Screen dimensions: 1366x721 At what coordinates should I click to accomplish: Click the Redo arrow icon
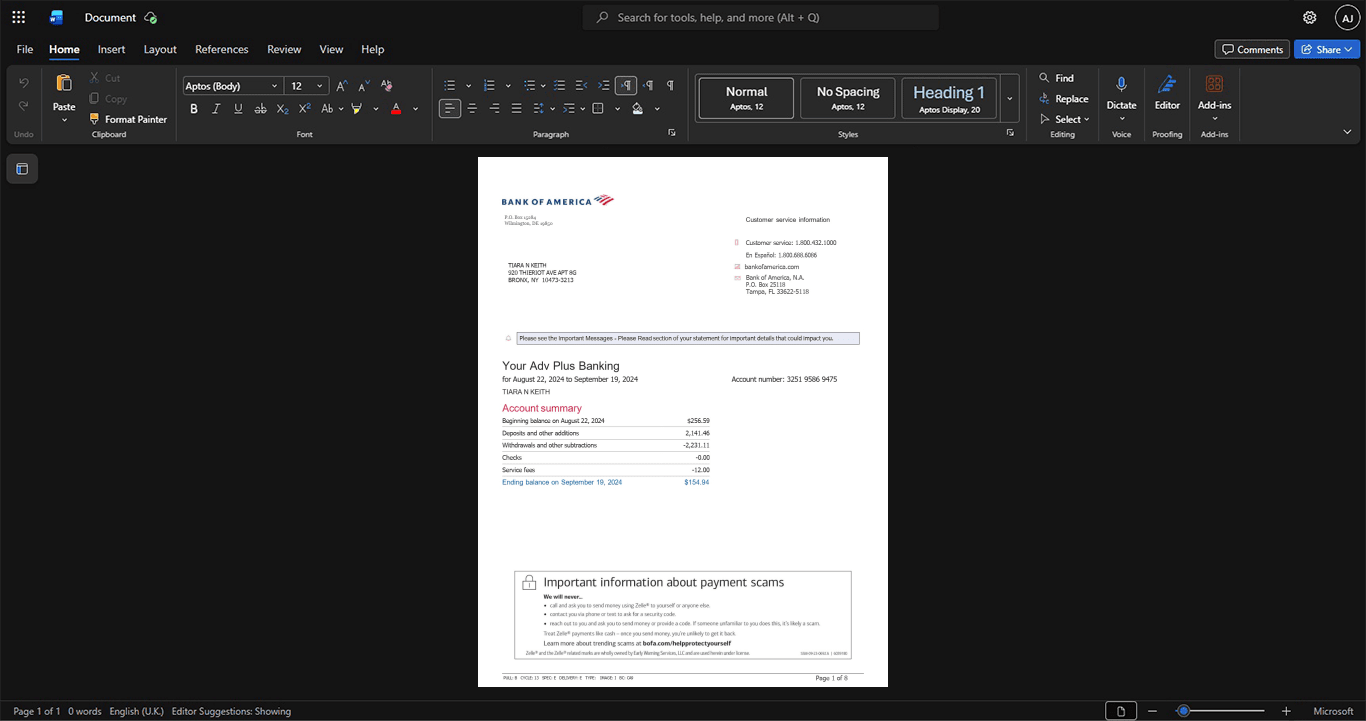pos(24,105)
